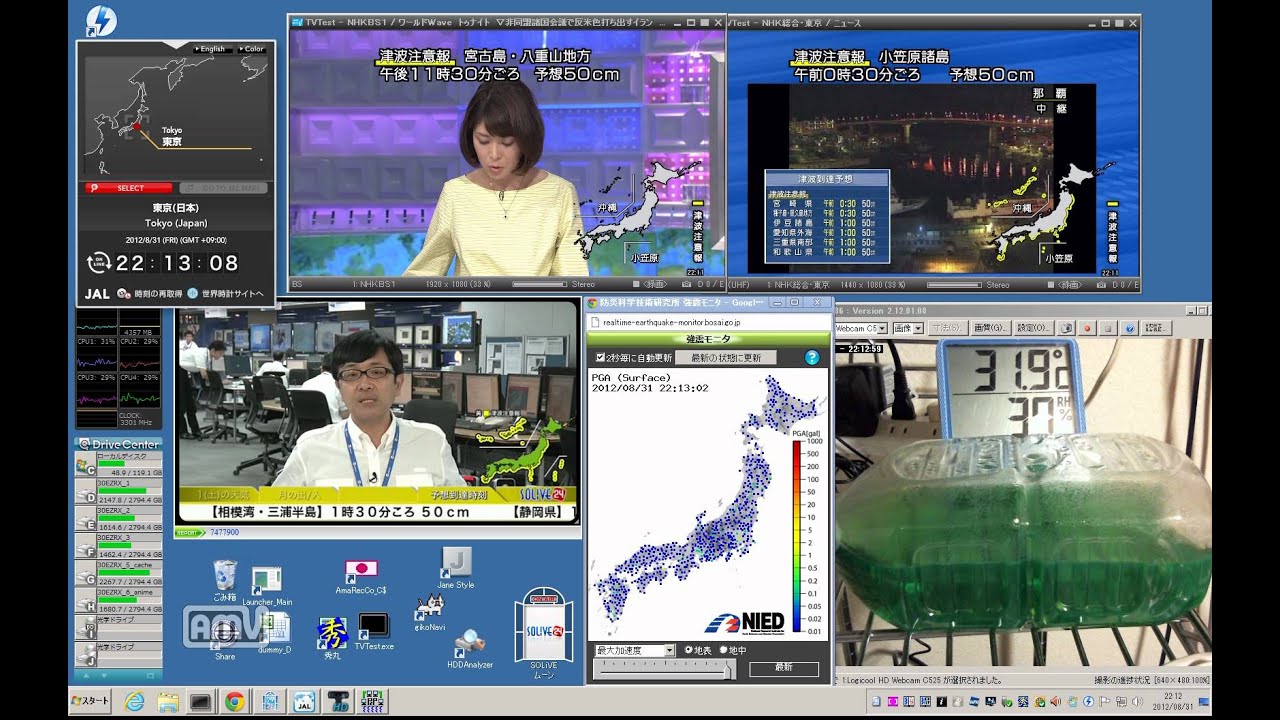
Task: Open the dummy_D desktop icon
Action: coord(274,634)
